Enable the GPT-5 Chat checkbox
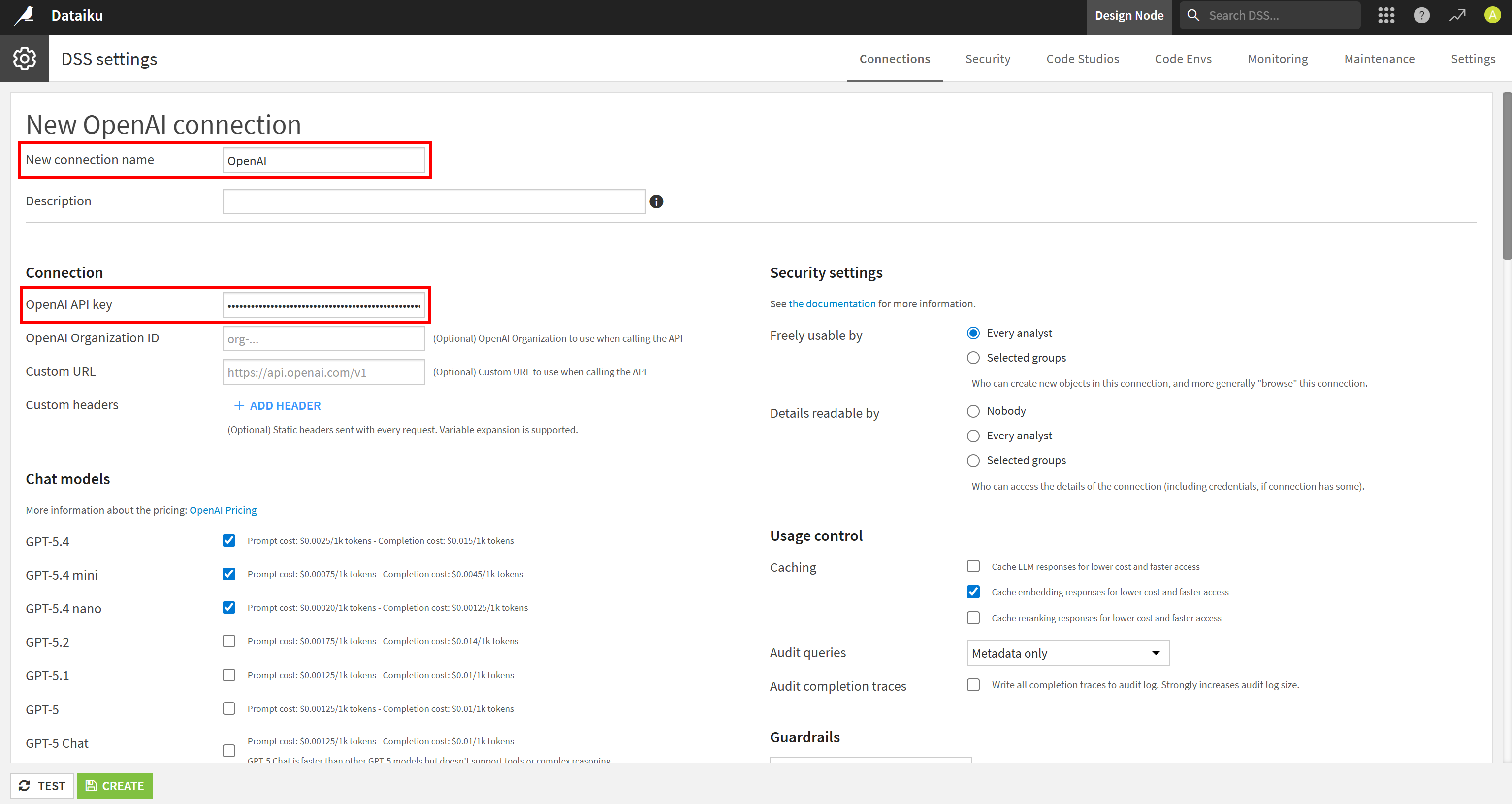The image size is (1512, 804). pos(229,751)
